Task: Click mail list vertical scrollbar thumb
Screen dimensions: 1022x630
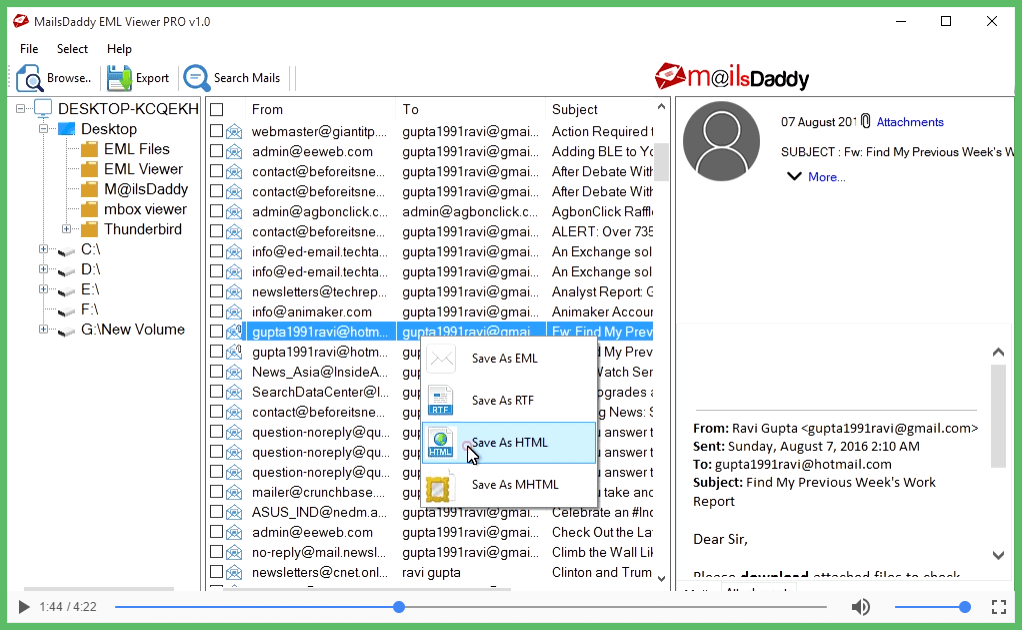Action: [x=662, y=161]
